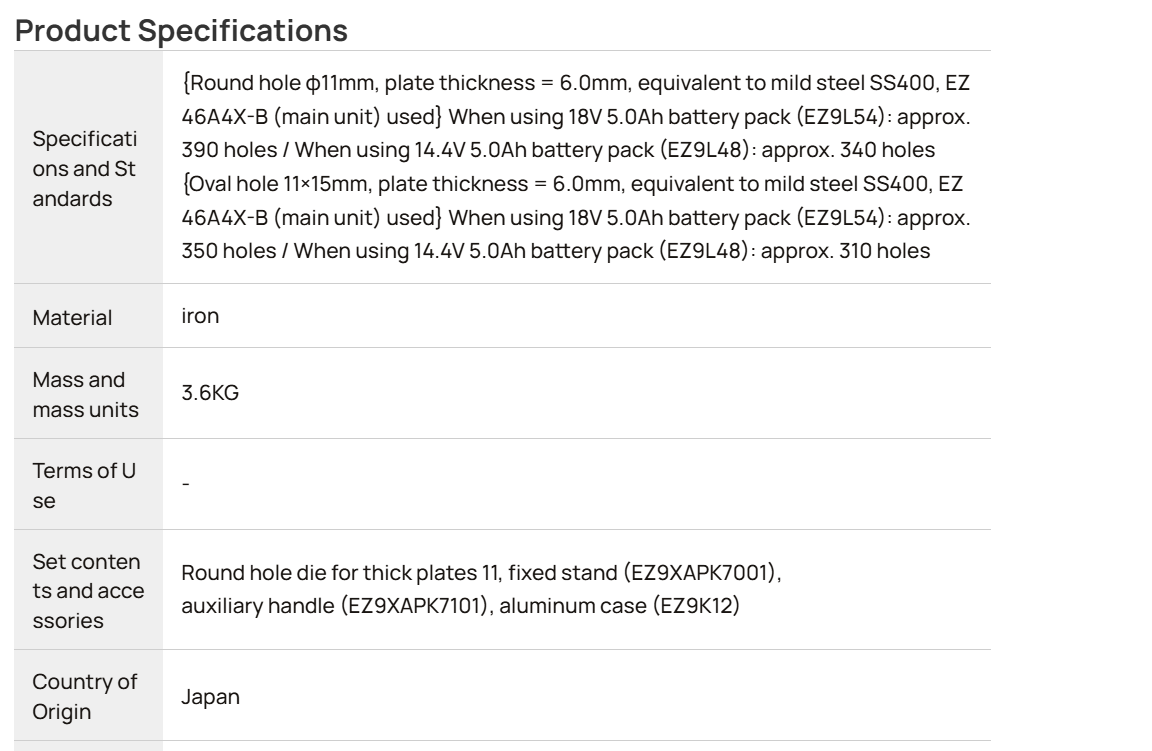Click the 3.6KG mass value
This screenshot has width=1152, height=751.
[210, 392]
